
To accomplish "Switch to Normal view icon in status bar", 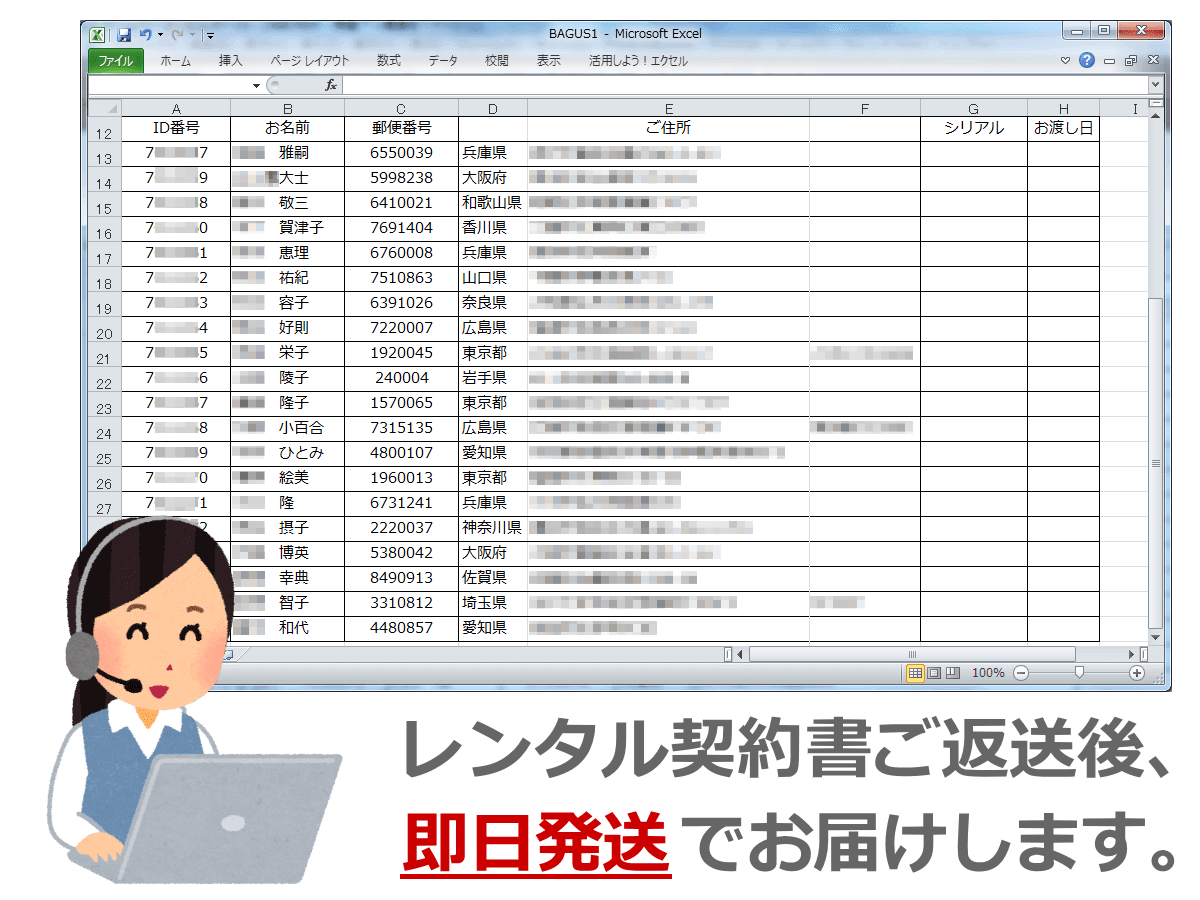I will 915,673.
